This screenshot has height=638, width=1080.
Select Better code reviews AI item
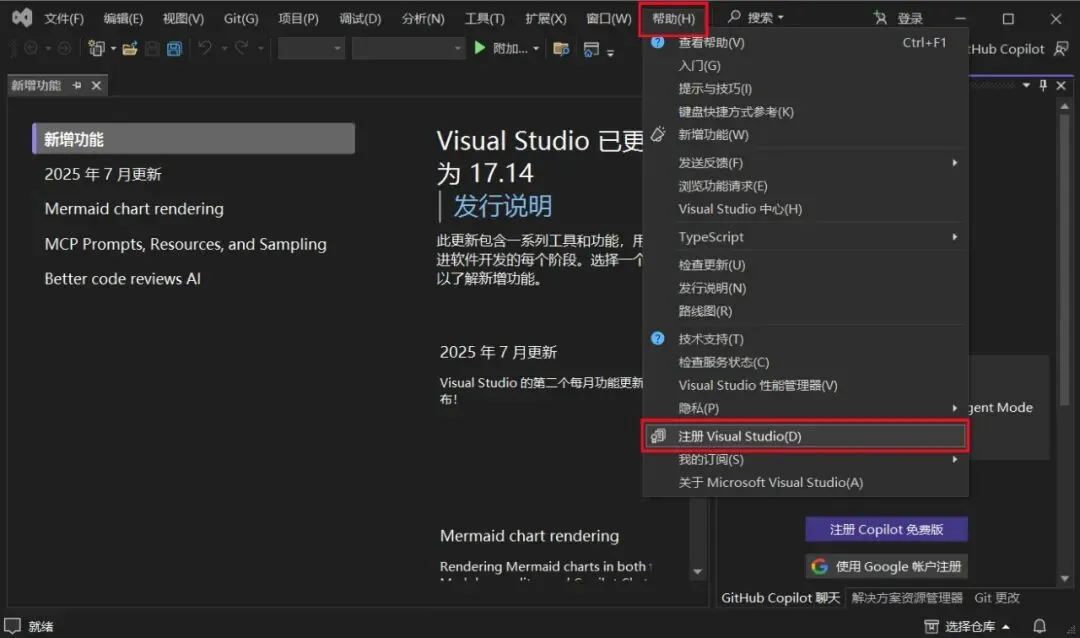tap(123, 279)
